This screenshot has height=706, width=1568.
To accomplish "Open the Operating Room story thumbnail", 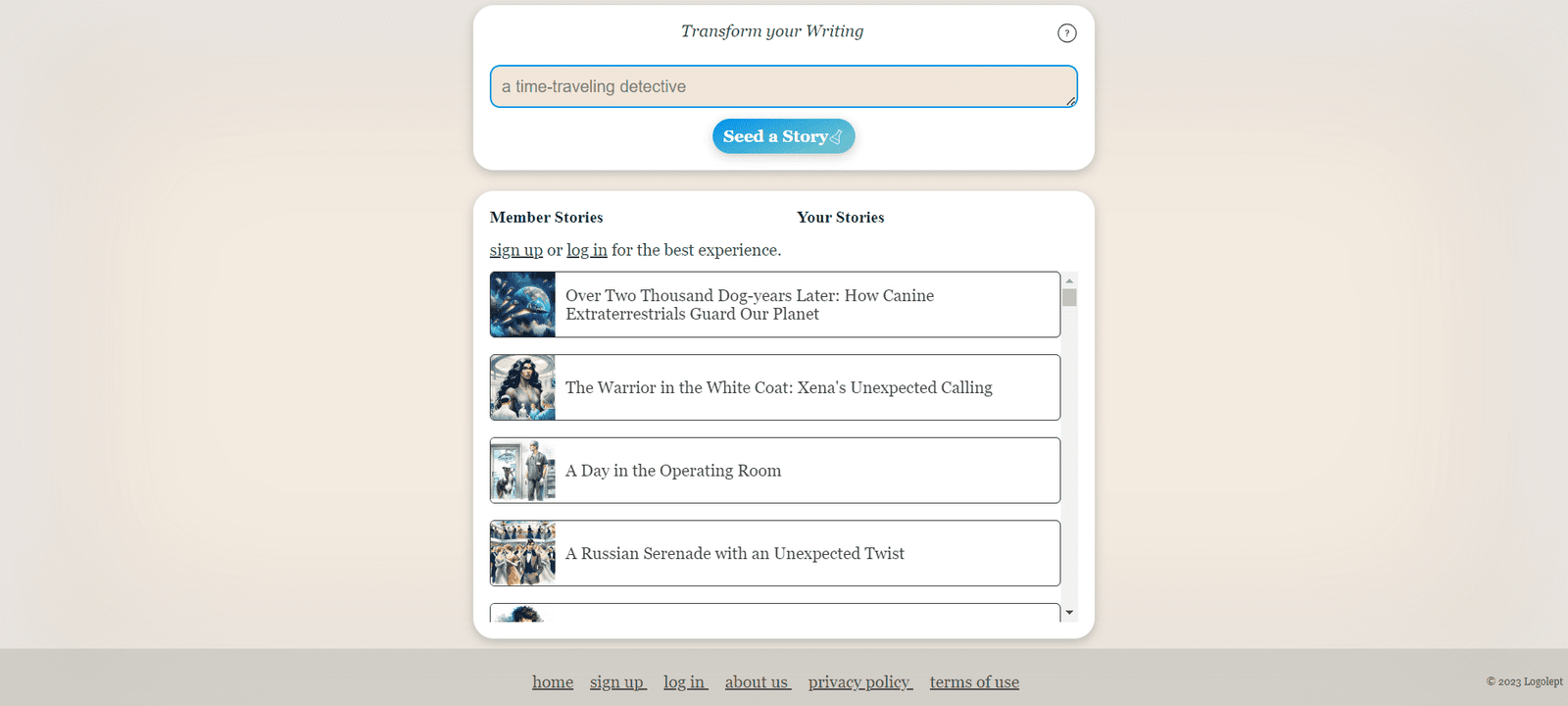I will (x=523, y=471).
